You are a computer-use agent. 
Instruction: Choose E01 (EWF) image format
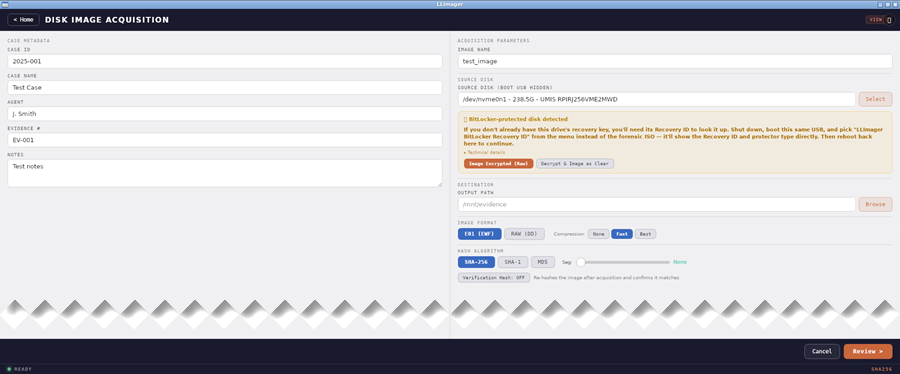[479, 234]
